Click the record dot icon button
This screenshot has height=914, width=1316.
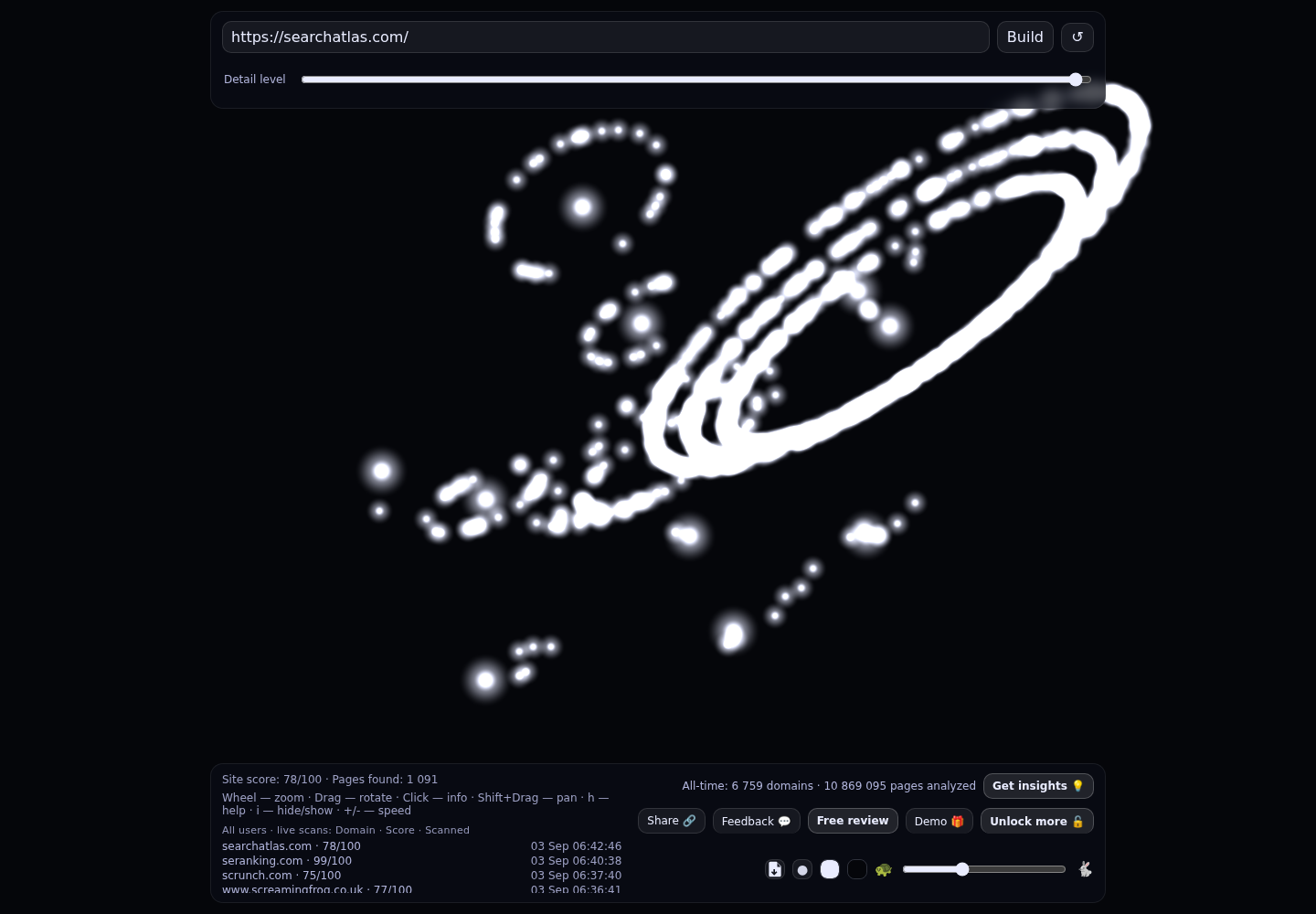(x=802, y=869)
